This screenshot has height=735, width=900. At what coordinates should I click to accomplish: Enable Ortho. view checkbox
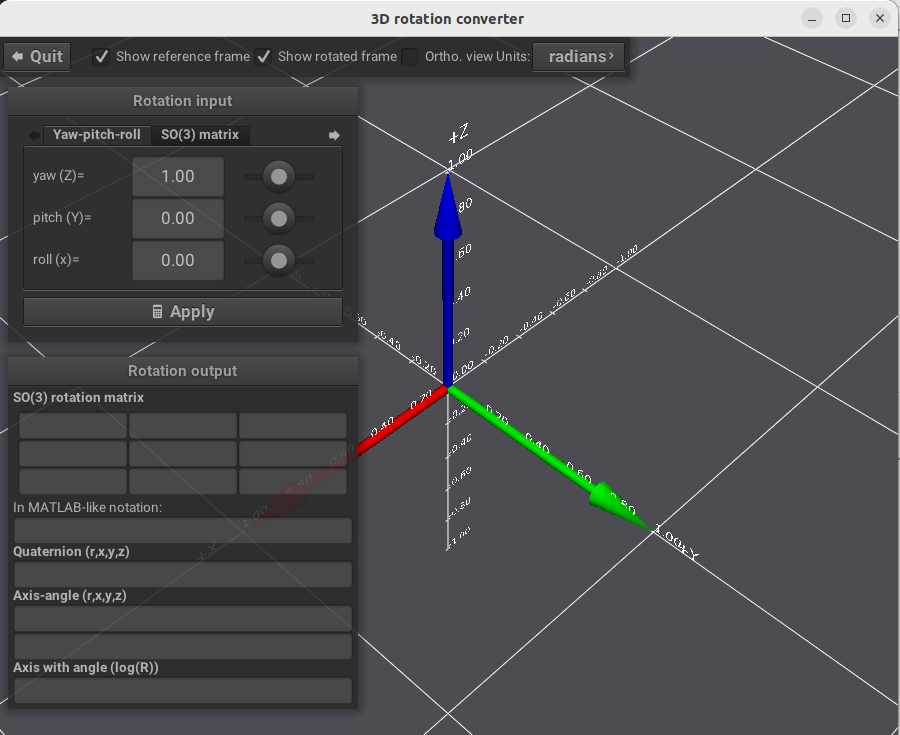[x=410, y=57]
